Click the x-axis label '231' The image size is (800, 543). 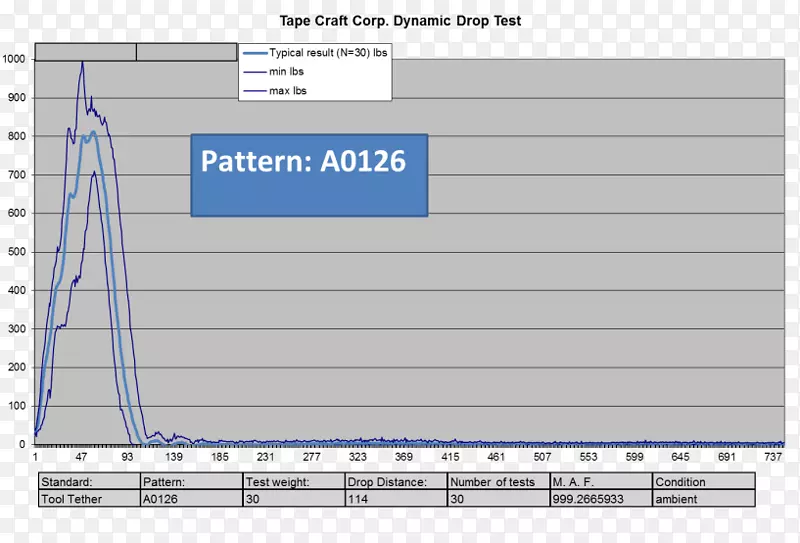265,457
